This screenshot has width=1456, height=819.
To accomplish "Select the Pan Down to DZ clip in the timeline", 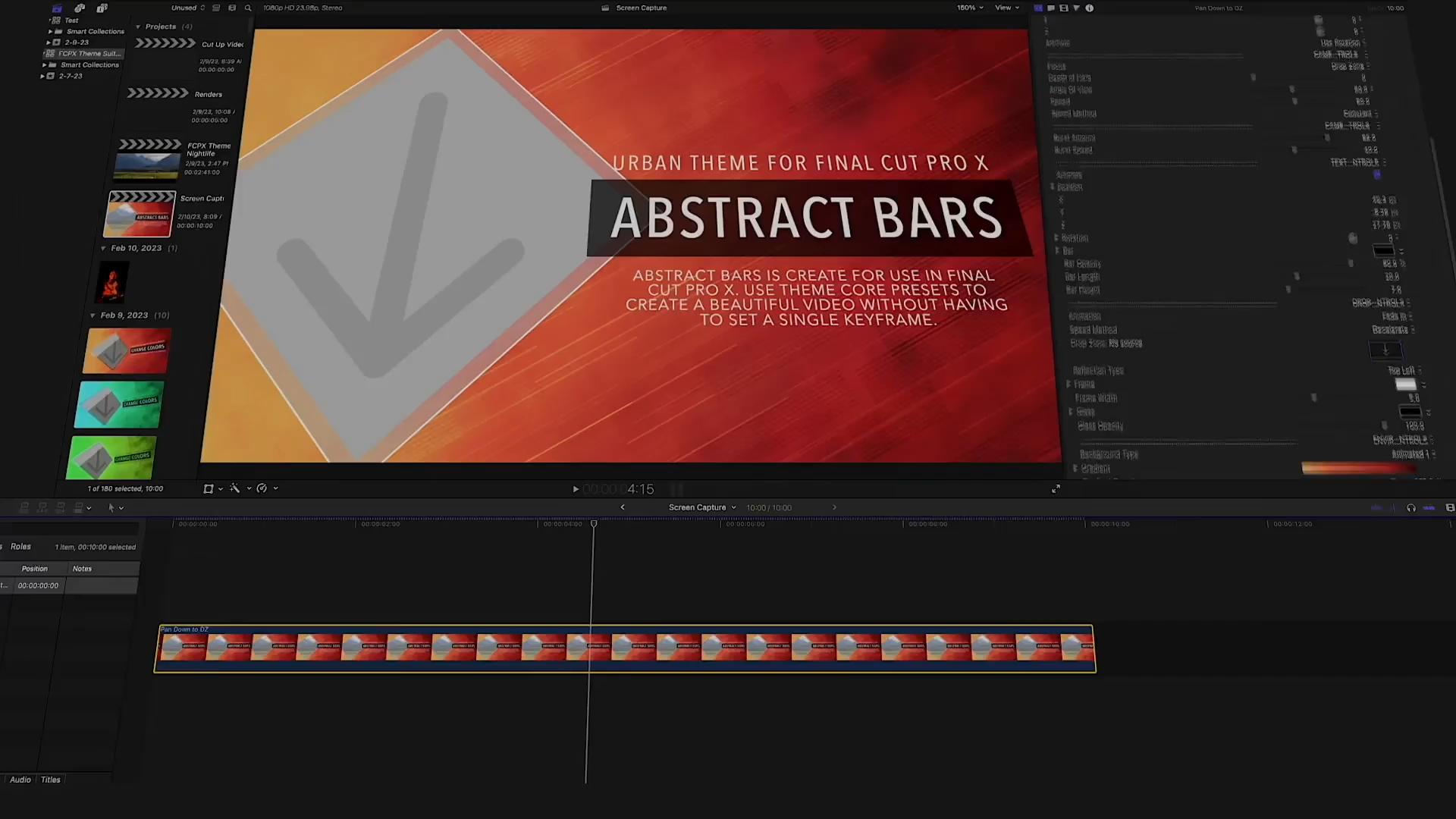I will pyautogui.click(x=626, y=648).
